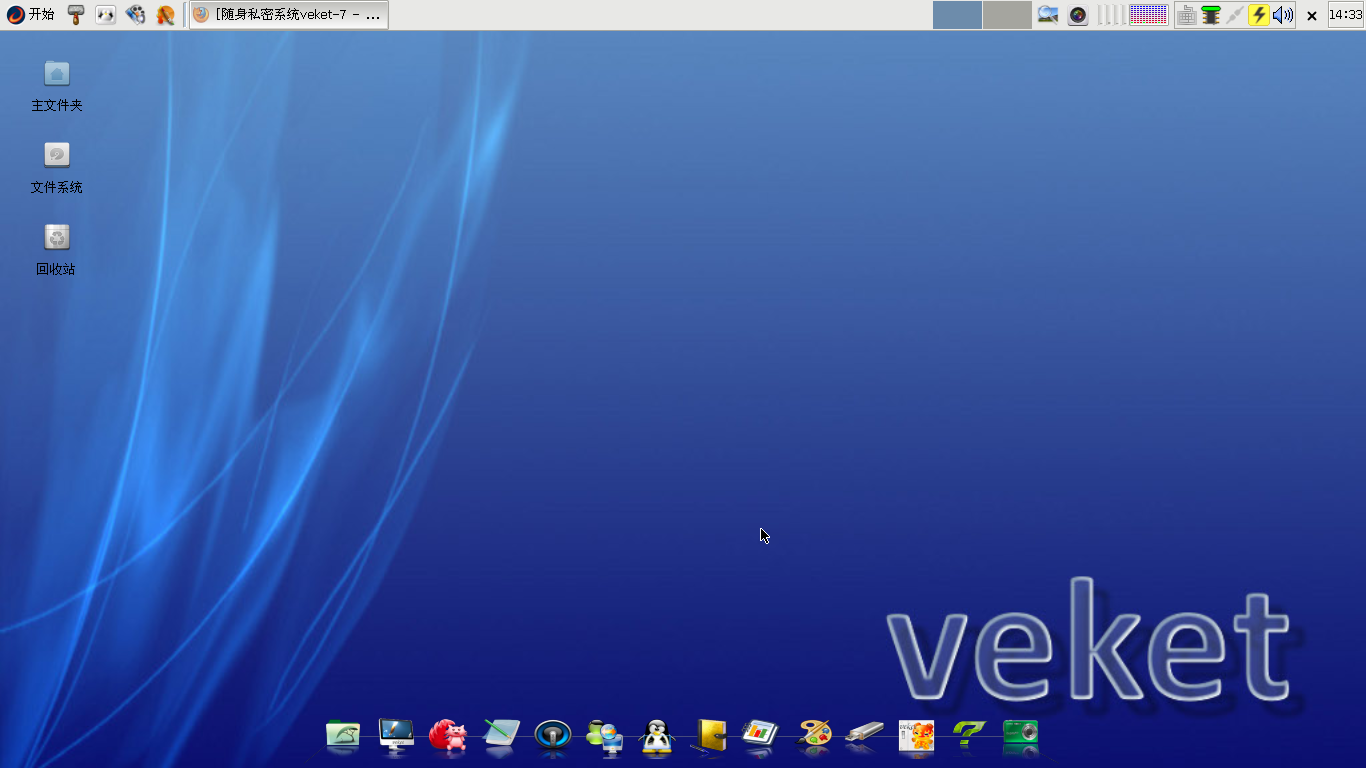Open the USB flash drive dock icon

[865, 735]
